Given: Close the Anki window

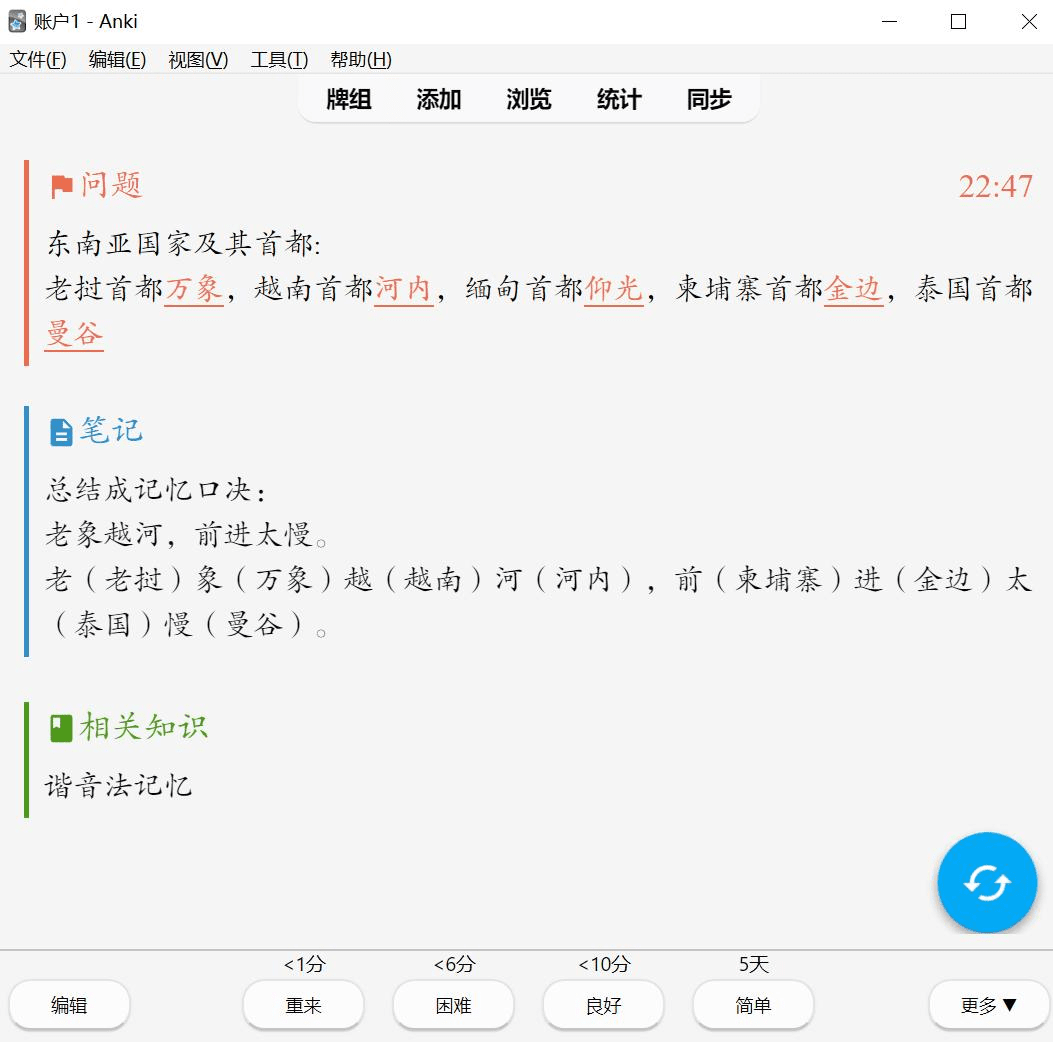Looking at the screenshot, I should [x=1029, y=21].
